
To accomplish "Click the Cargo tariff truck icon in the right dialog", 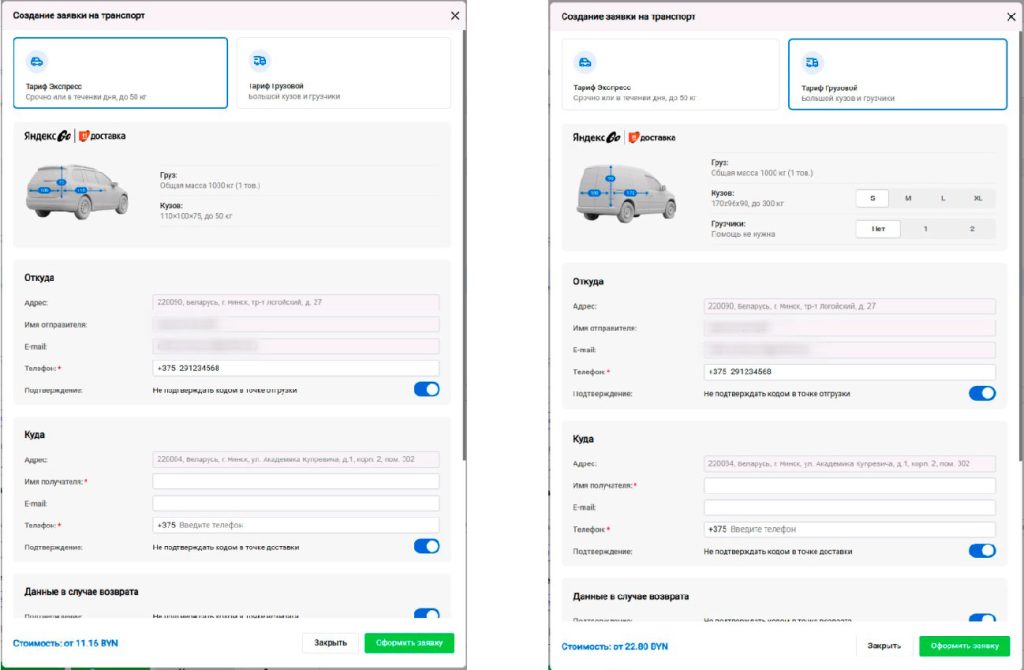I will pyautogui.click(x=812, y=63).
